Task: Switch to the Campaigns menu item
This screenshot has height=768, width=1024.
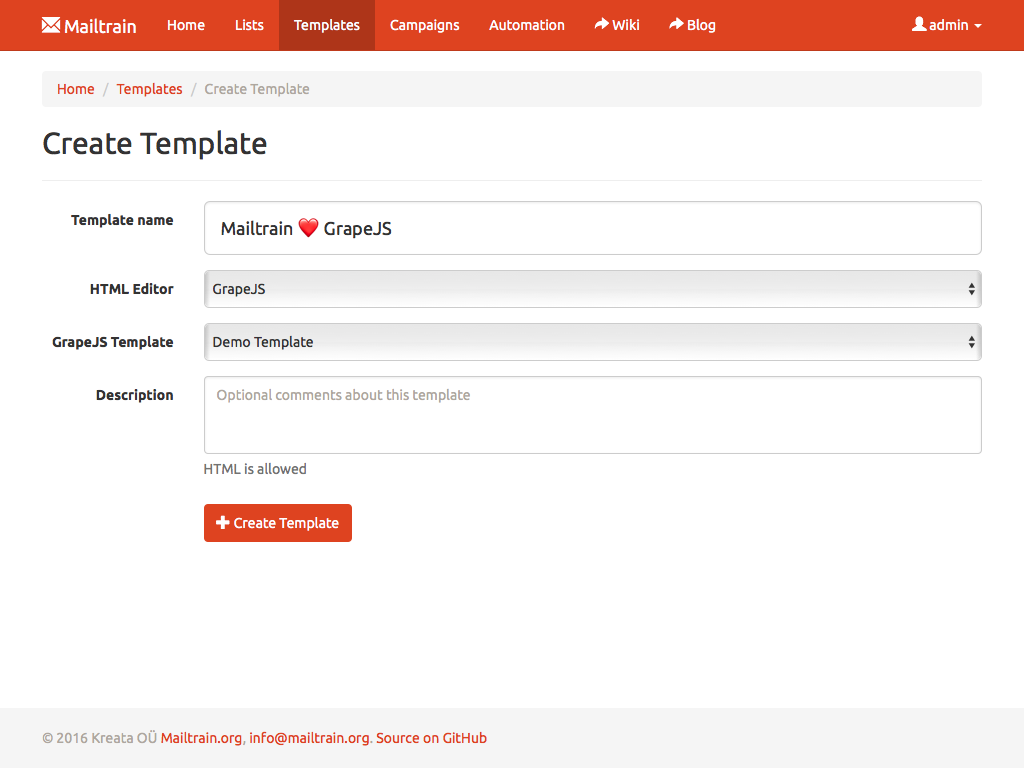Action: point(424,25)
